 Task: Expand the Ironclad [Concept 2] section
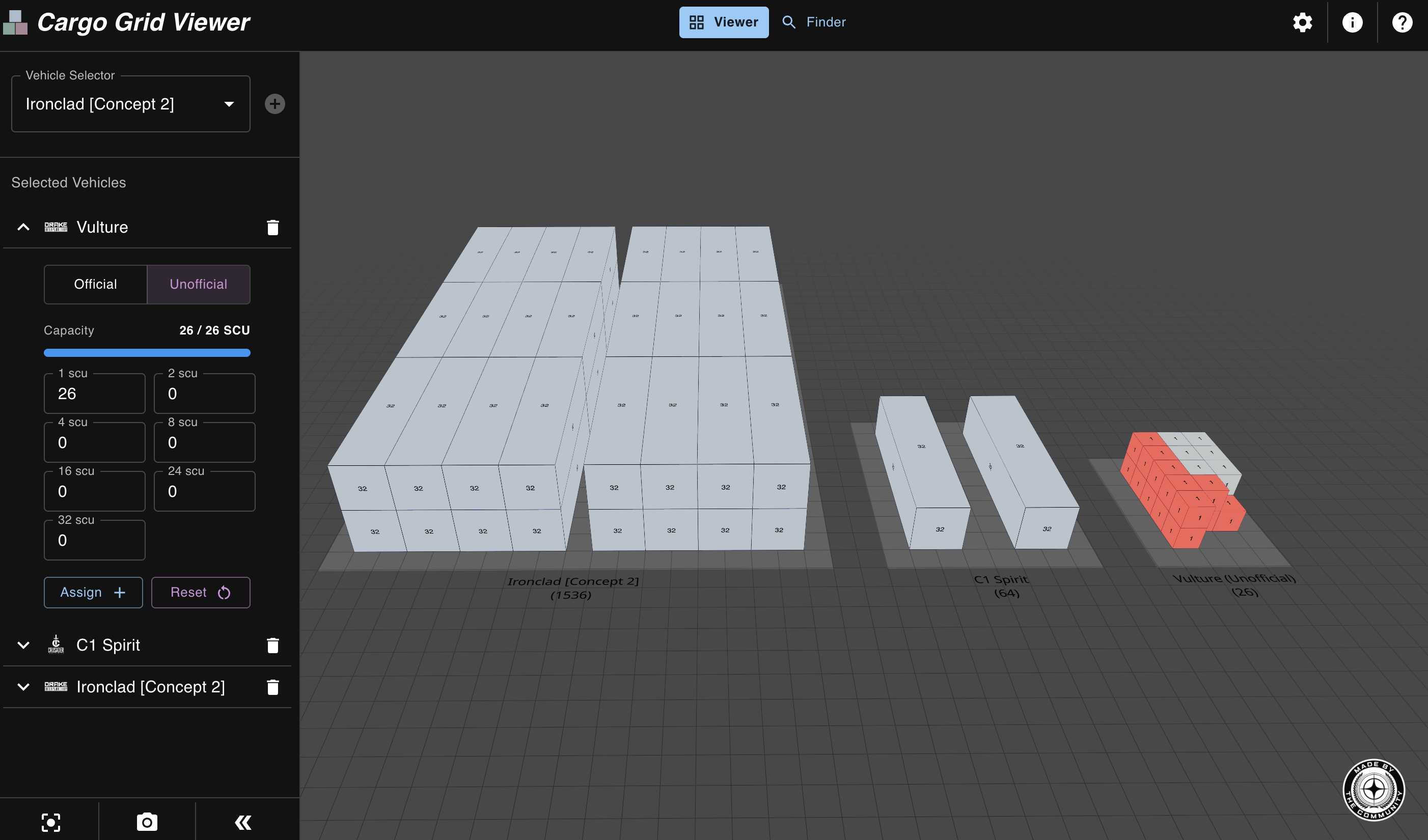click(23, 687)
